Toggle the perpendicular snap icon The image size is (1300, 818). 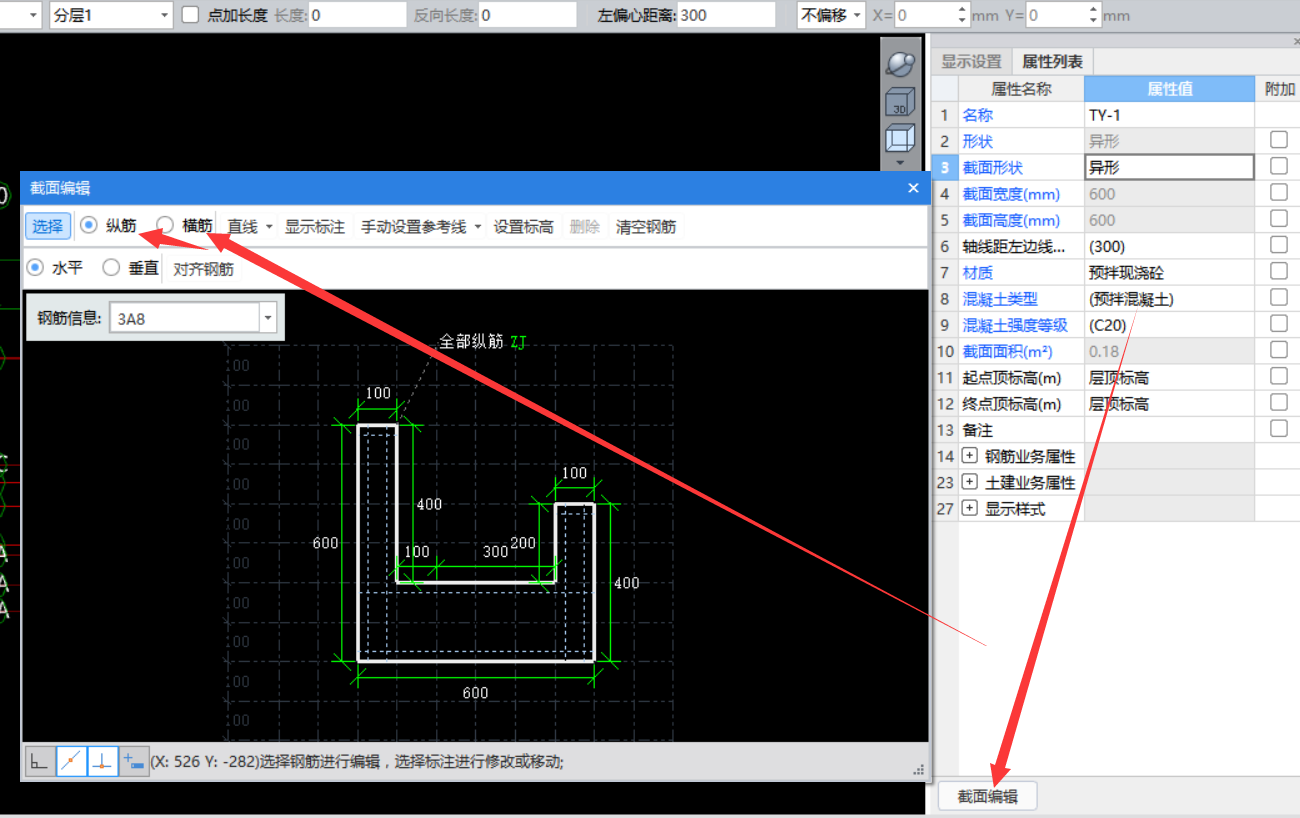coord(102,761)
